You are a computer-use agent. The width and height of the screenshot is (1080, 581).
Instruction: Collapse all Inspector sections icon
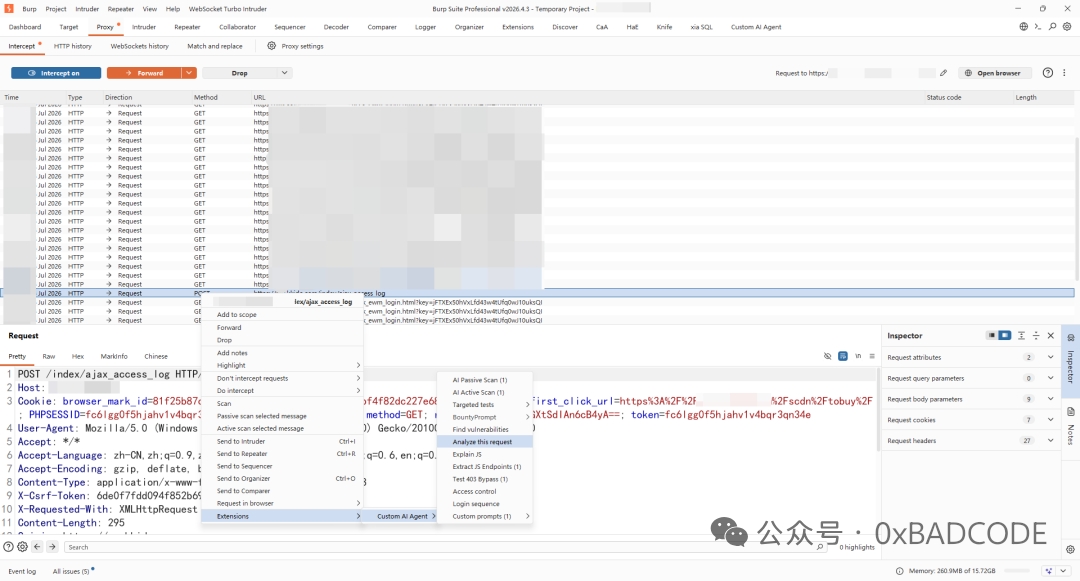(x=1036, y=335)
